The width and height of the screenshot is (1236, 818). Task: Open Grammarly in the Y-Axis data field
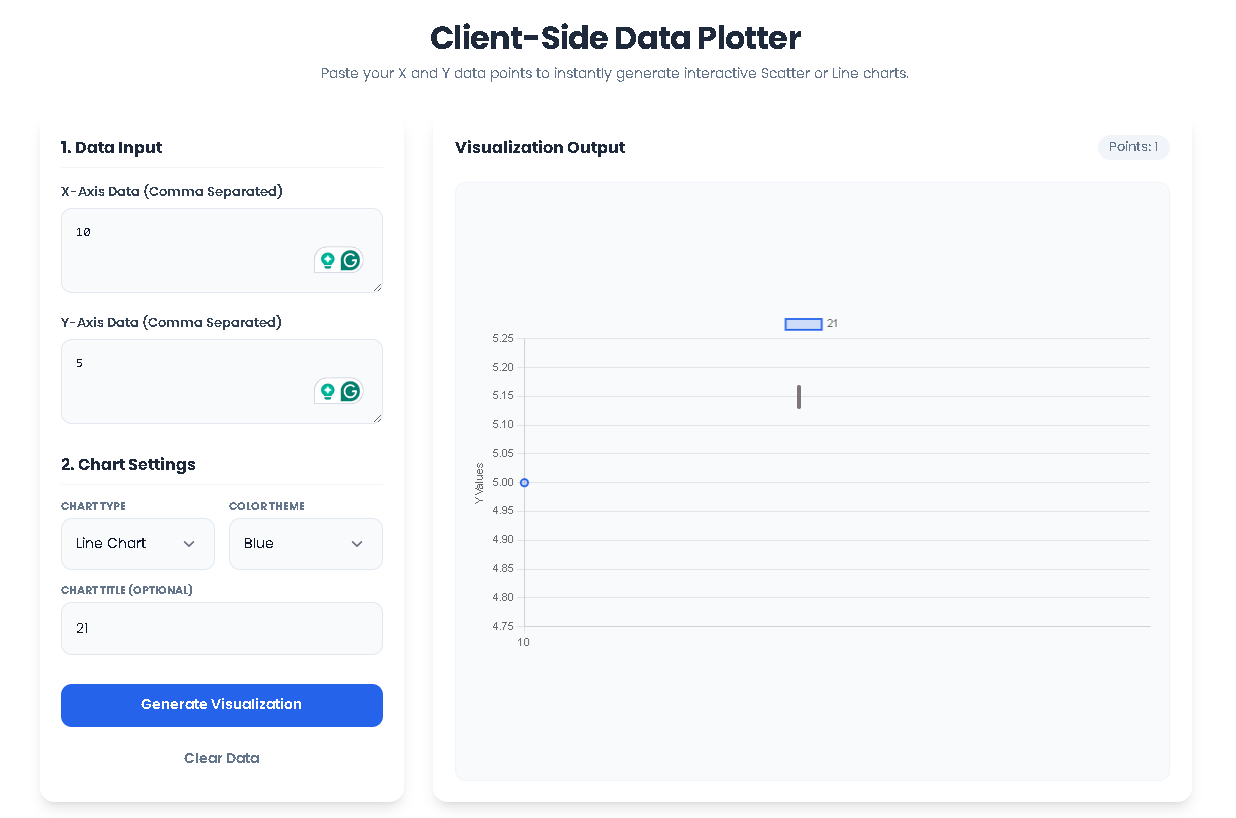(351, 391)
